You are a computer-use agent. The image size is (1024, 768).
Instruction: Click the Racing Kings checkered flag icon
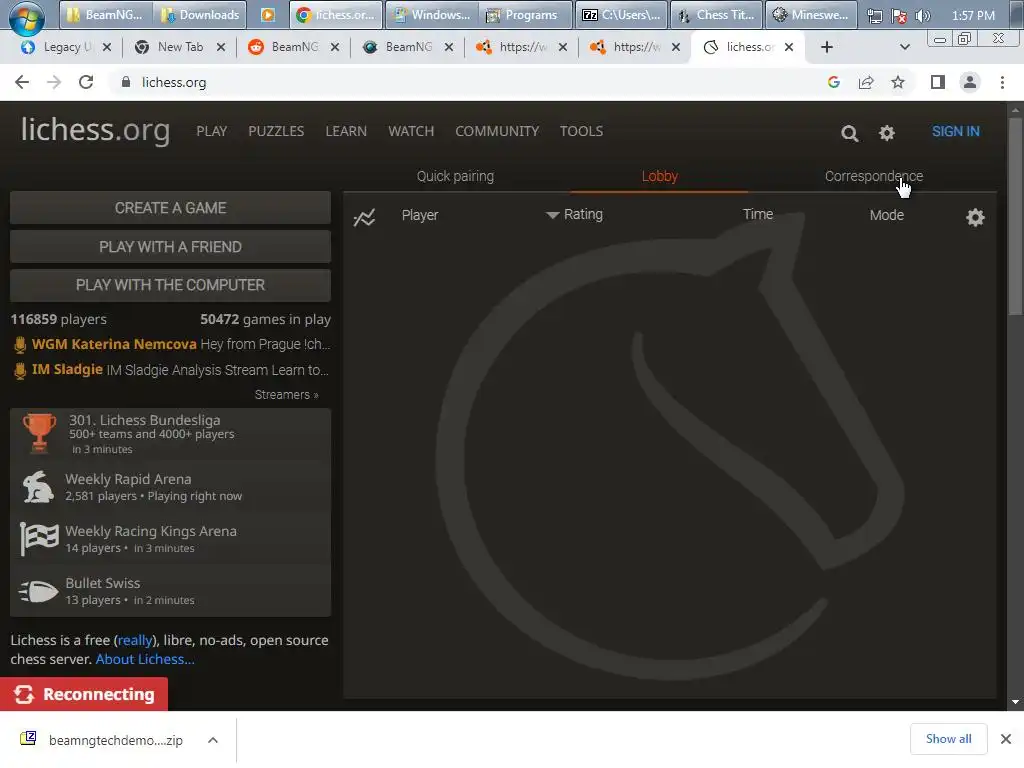click(x=39, y=539)
